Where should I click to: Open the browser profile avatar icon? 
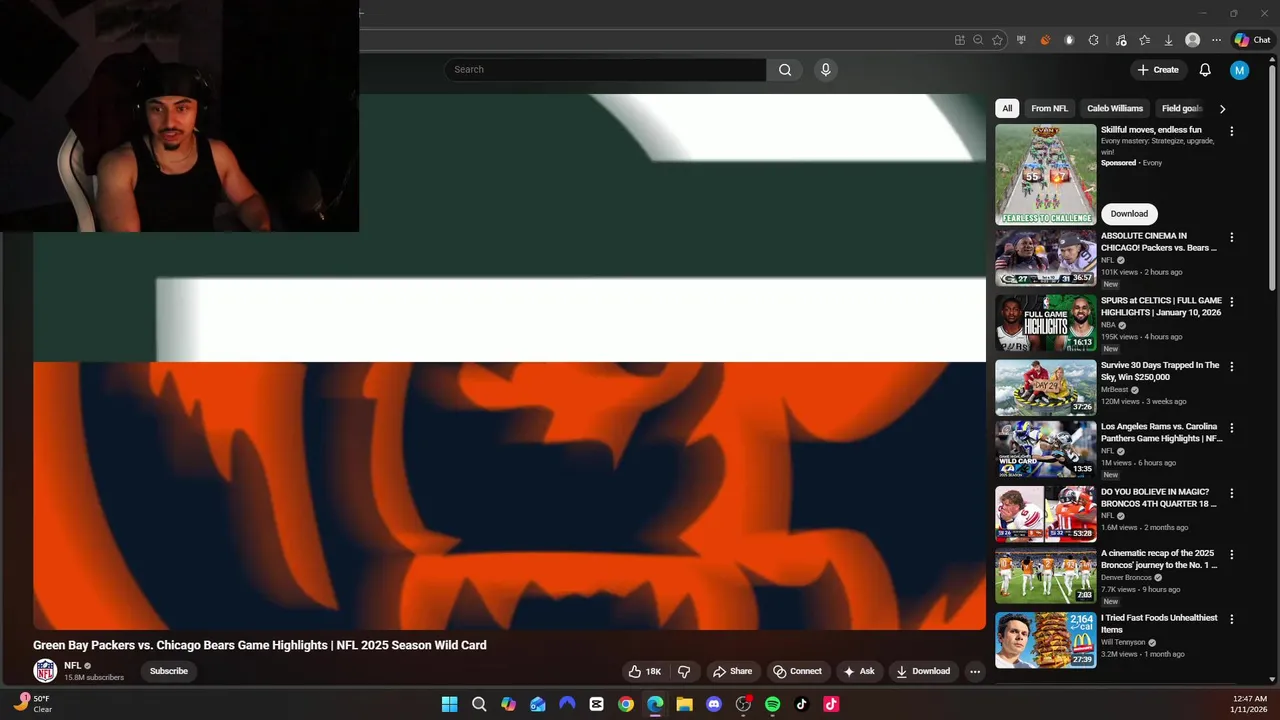(1192, 40)
